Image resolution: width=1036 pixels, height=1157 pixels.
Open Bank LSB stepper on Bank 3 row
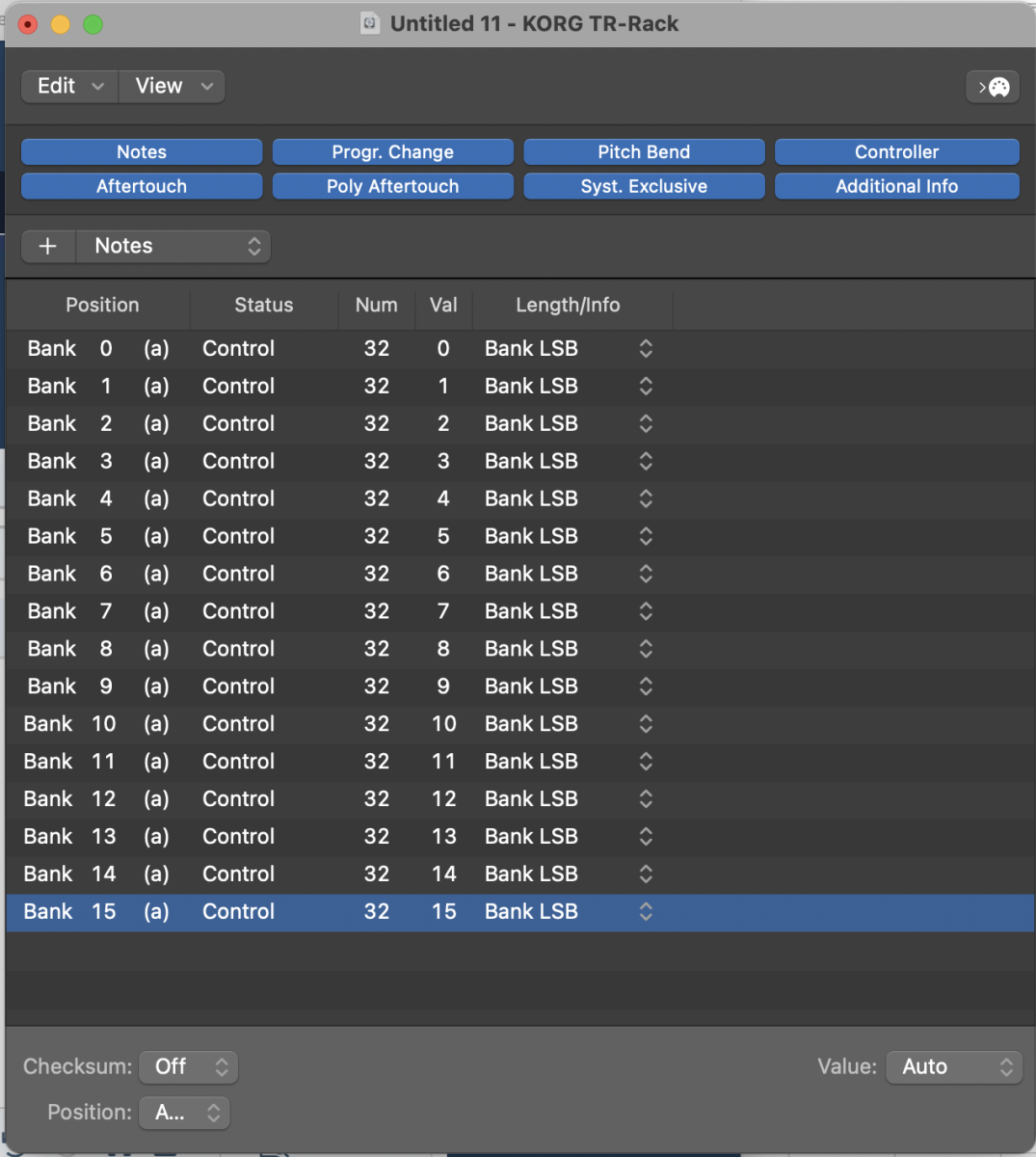click(646, 462)
